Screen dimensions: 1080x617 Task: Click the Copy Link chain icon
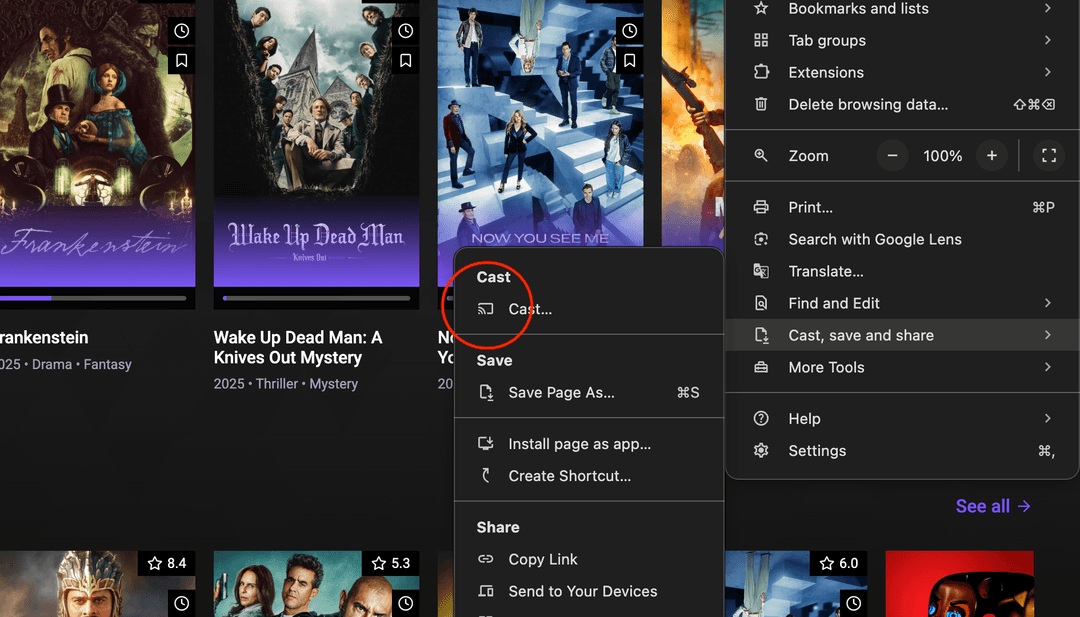pos(485,559)
